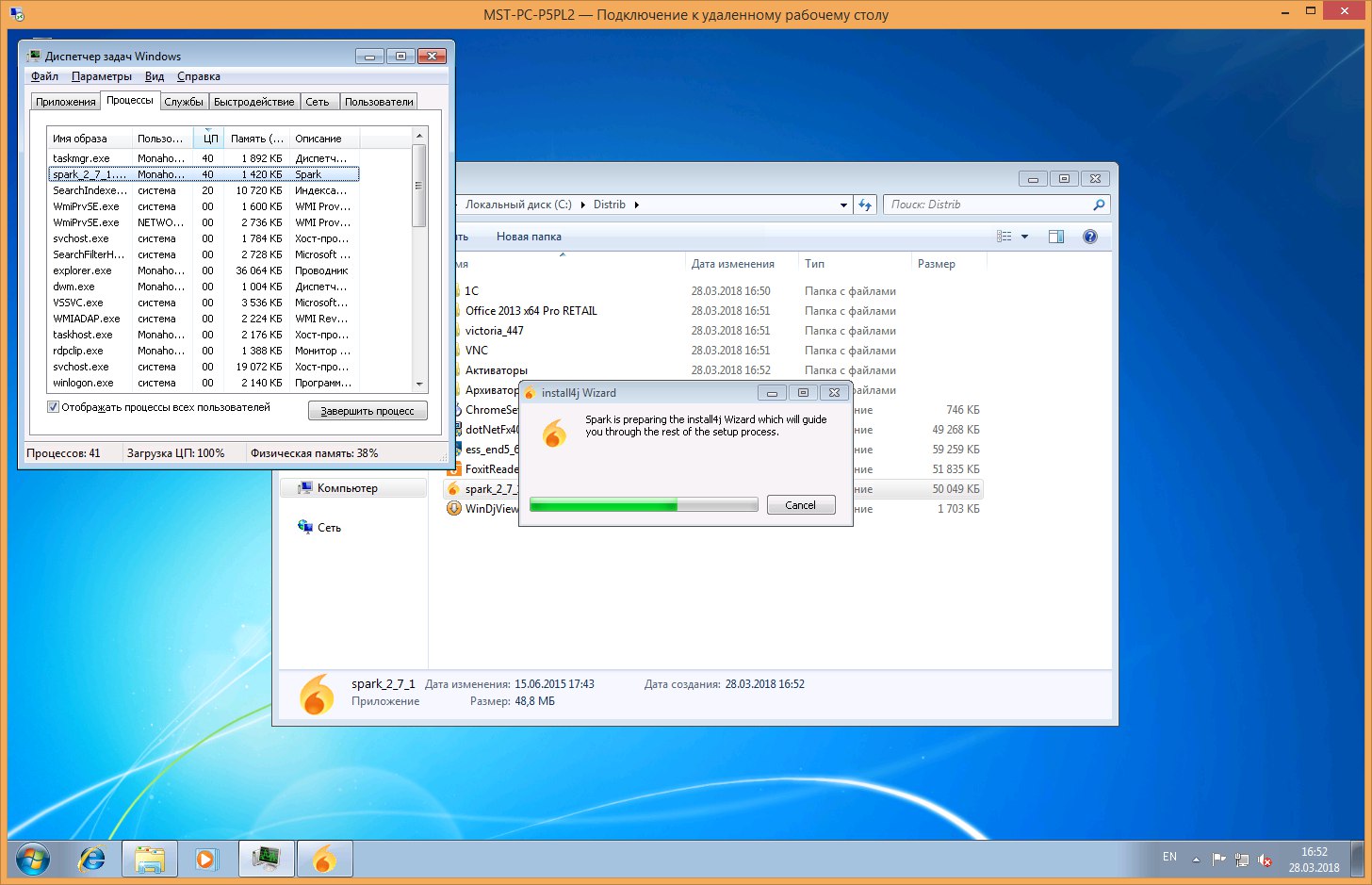Screen dimensions: 1372x885
Task: Switch to the Сеть tab in Task Manager
Action: coord(318,102)
